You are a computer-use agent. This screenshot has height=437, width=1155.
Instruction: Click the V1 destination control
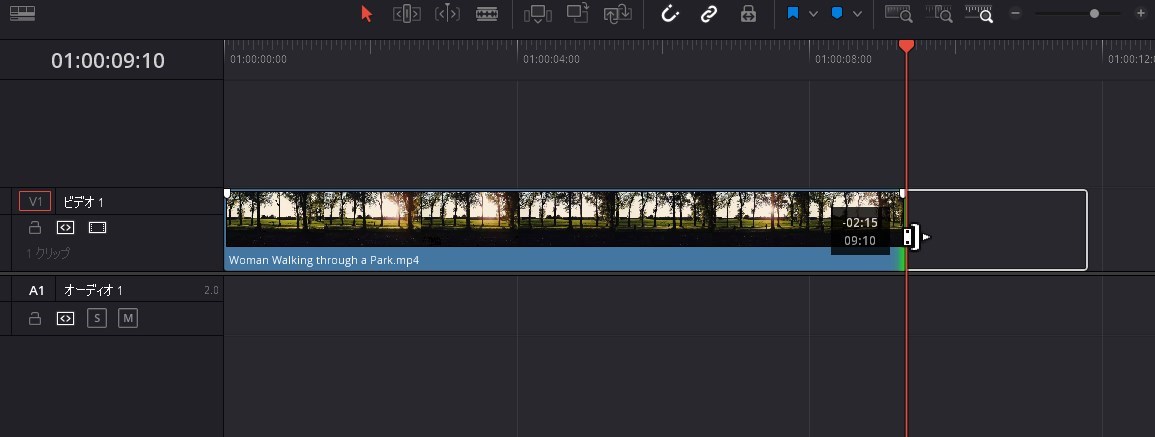pos(35,202)
